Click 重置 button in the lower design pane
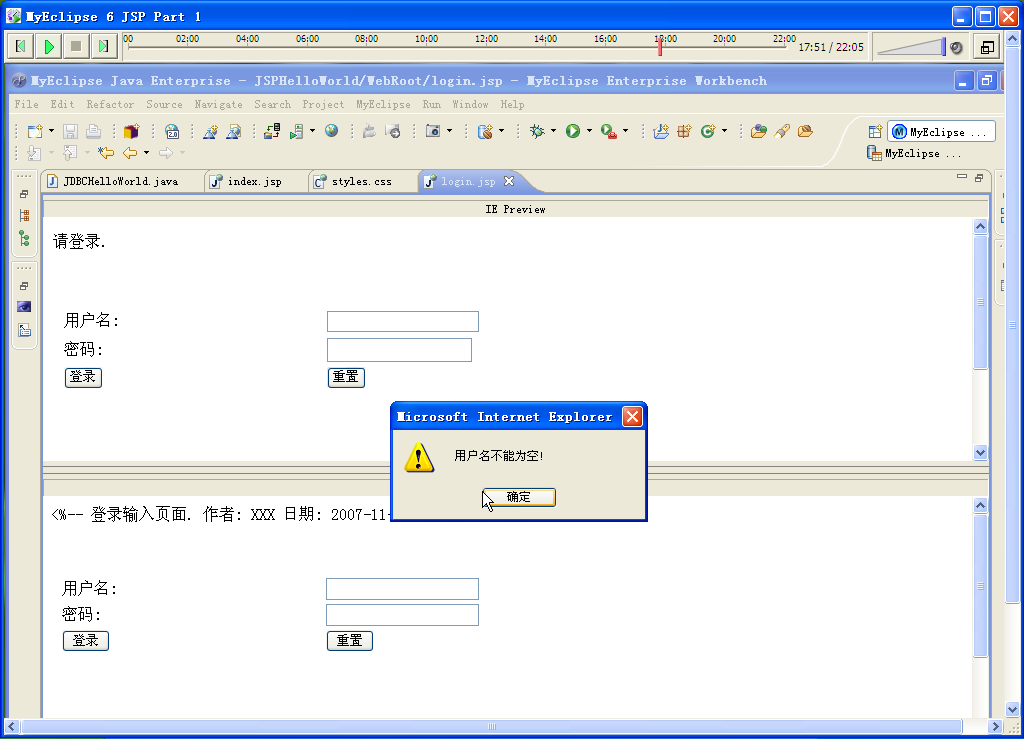Viewport: 1024px width, 739px height. [349, 641]
